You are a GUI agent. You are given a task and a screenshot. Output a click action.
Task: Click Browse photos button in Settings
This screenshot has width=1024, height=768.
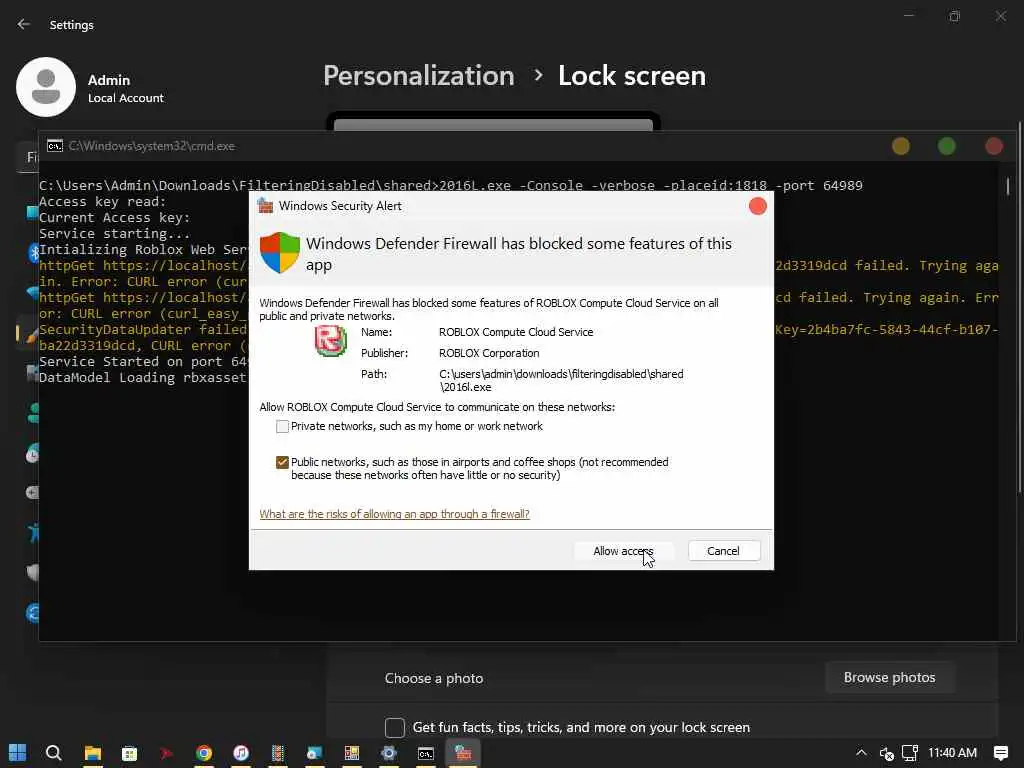pos(889,678)
